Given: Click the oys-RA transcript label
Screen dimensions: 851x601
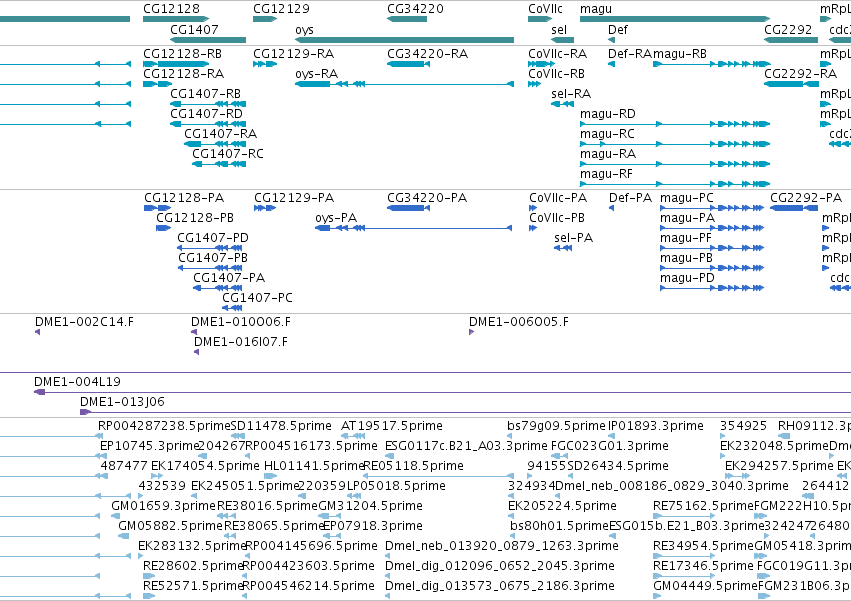Looking at the screenshot, I should tap(316, 74).
